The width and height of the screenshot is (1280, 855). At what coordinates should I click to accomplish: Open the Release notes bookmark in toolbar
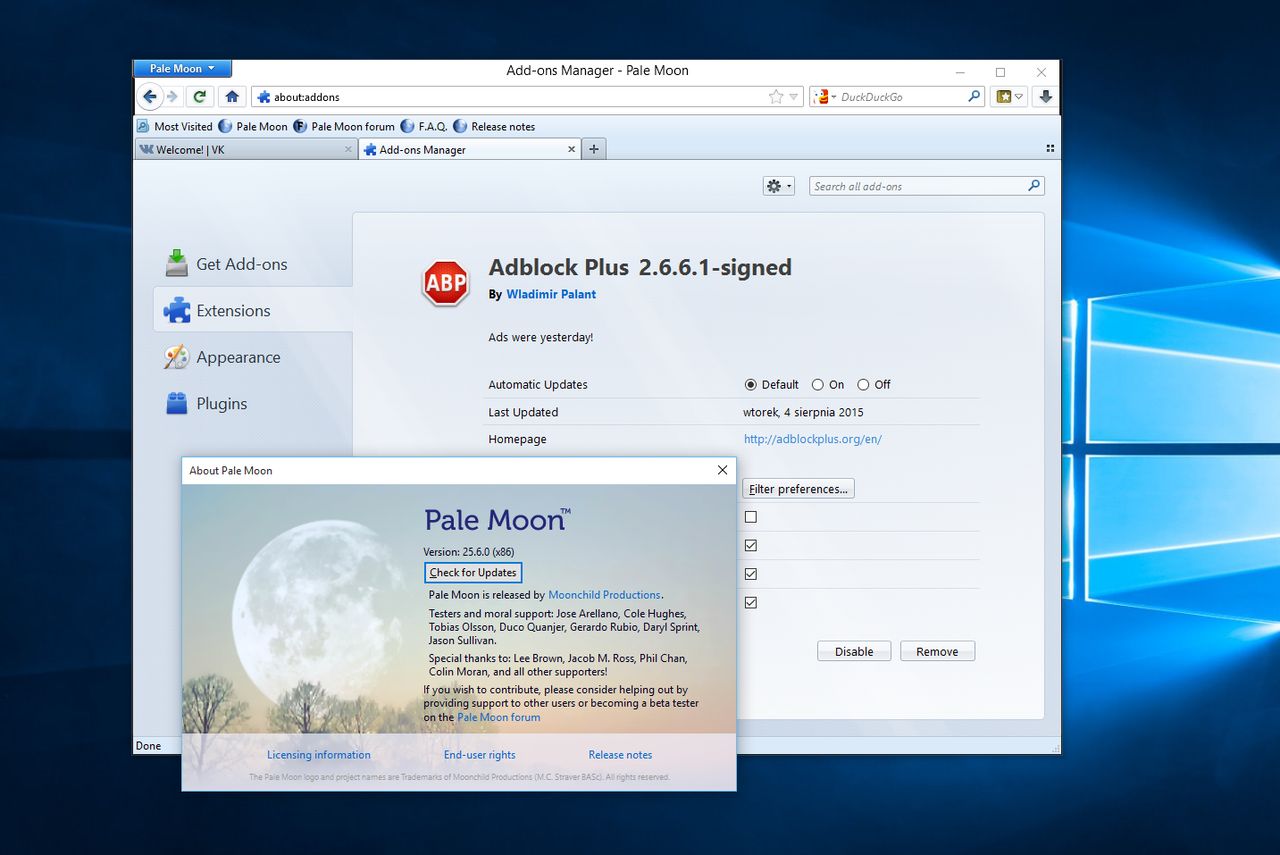494,127
